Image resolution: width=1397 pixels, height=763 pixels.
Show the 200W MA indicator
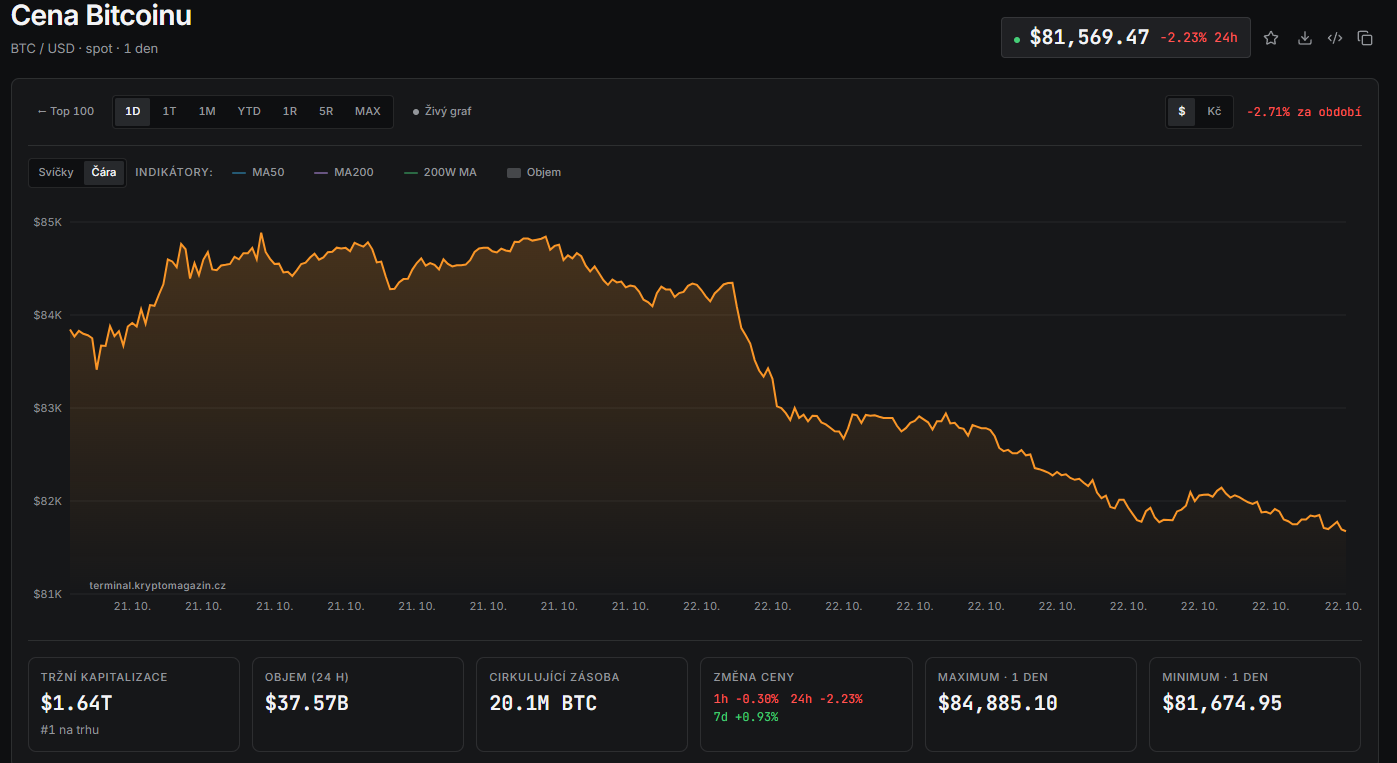click(440, 172)
